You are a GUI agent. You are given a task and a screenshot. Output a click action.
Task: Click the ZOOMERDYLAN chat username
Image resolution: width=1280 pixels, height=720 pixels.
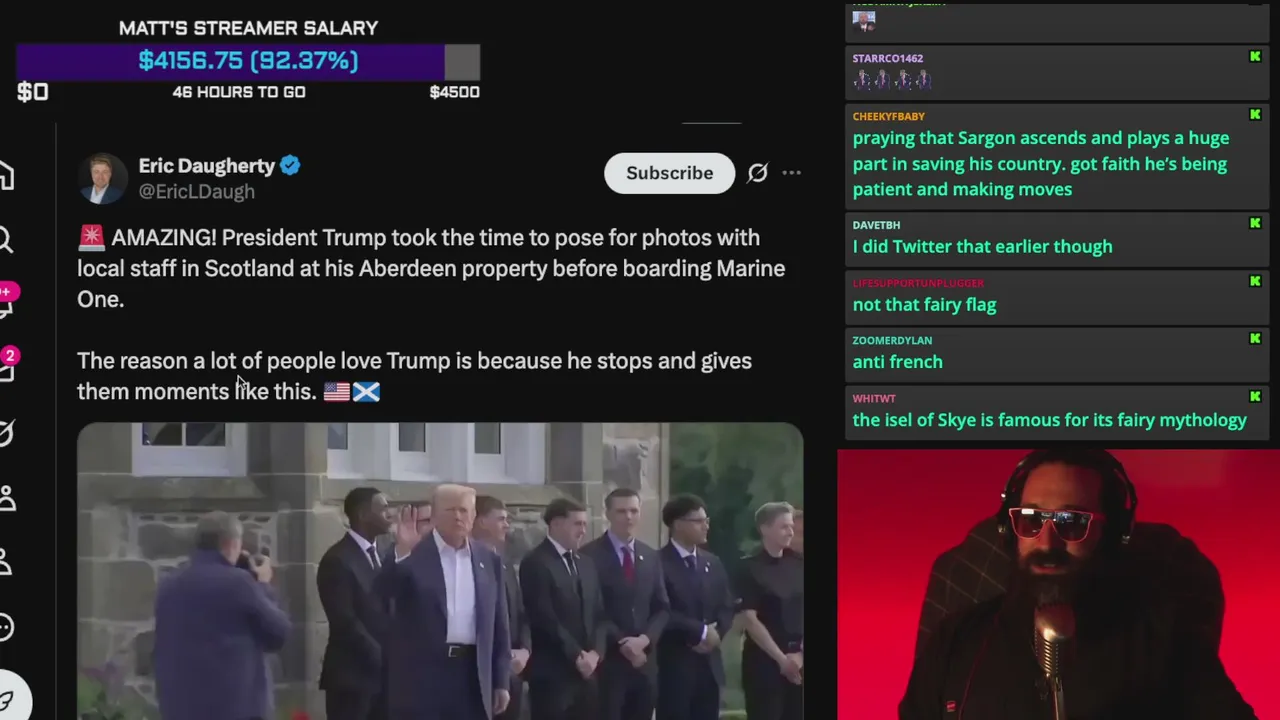[892, 340]
